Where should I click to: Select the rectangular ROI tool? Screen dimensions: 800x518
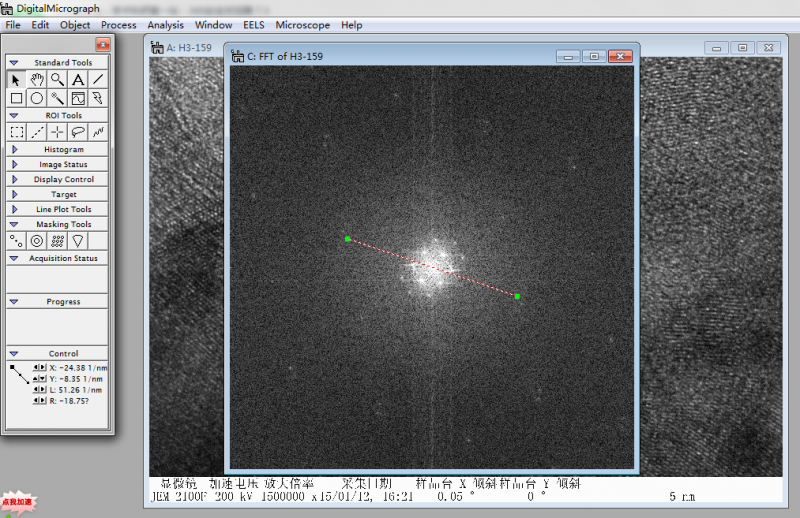coord(16,132)
